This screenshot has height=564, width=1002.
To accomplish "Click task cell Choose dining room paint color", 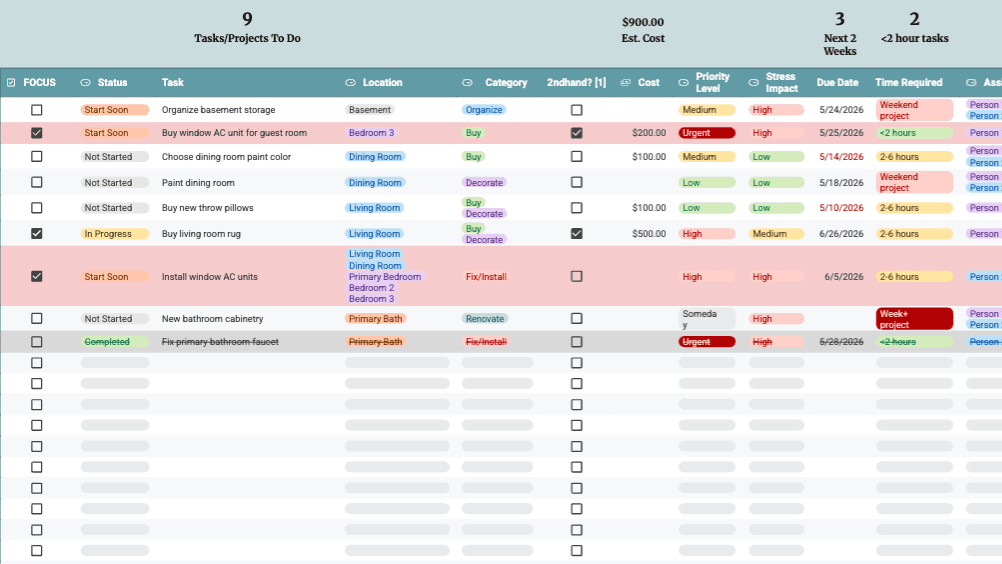I will click(x=226, y=156).
